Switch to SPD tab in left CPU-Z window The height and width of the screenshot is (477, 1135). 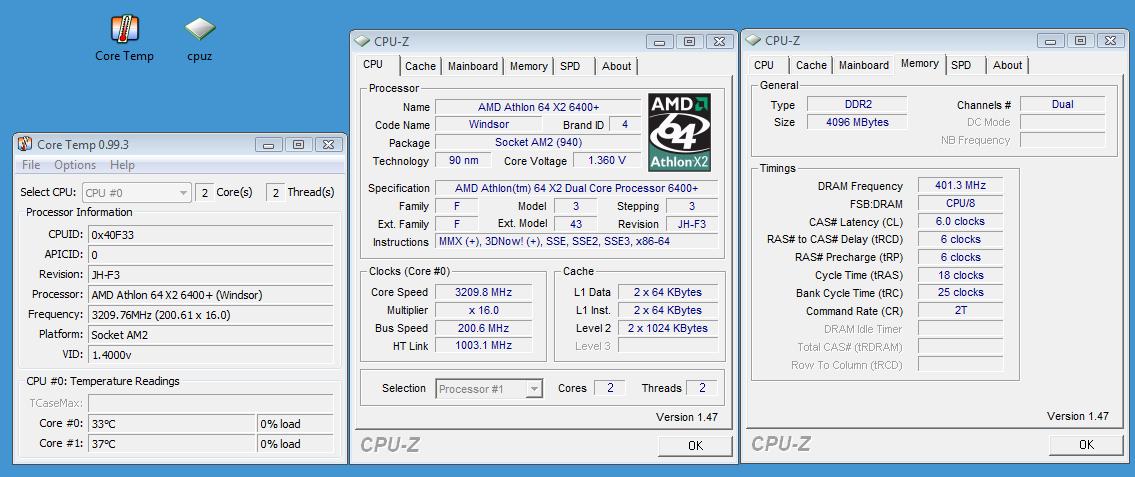570,66
